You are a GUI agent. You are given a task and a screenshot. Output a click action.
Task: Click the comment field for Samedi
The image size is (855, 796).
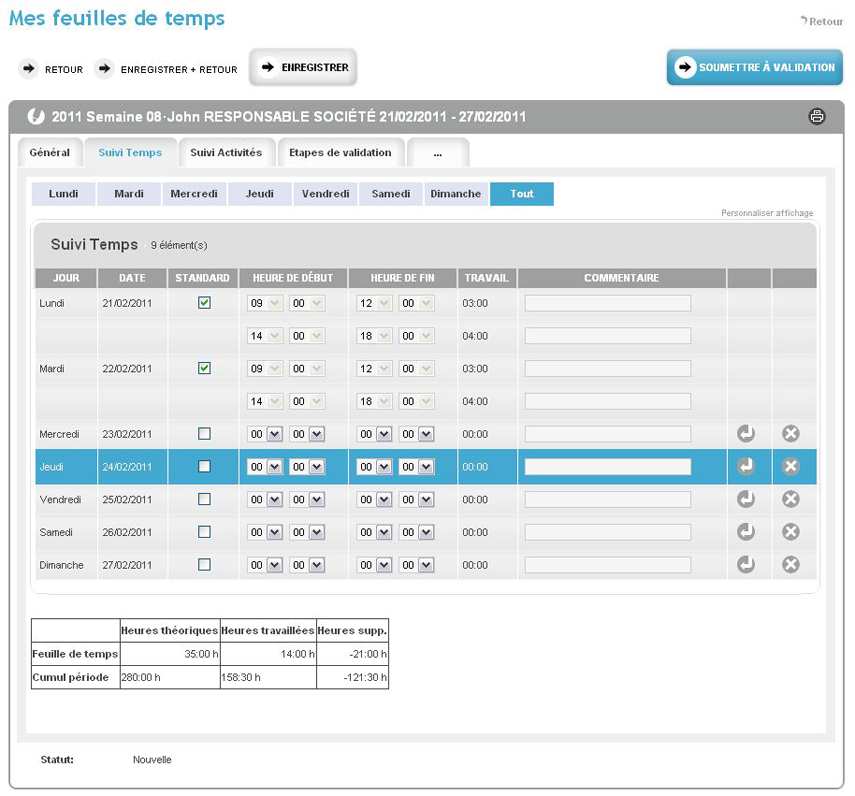tap(607, 532)
